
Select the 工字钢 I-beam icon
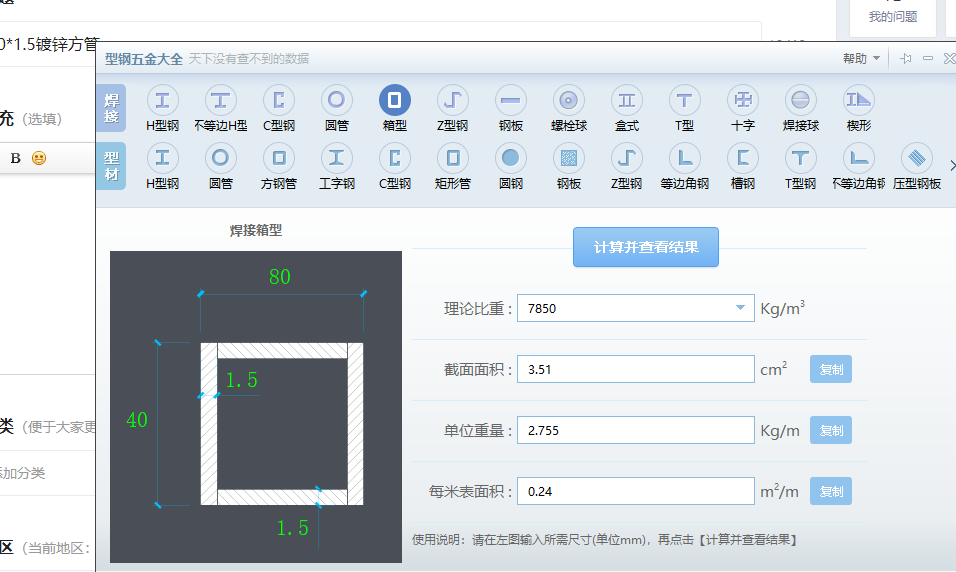[337, 158]
